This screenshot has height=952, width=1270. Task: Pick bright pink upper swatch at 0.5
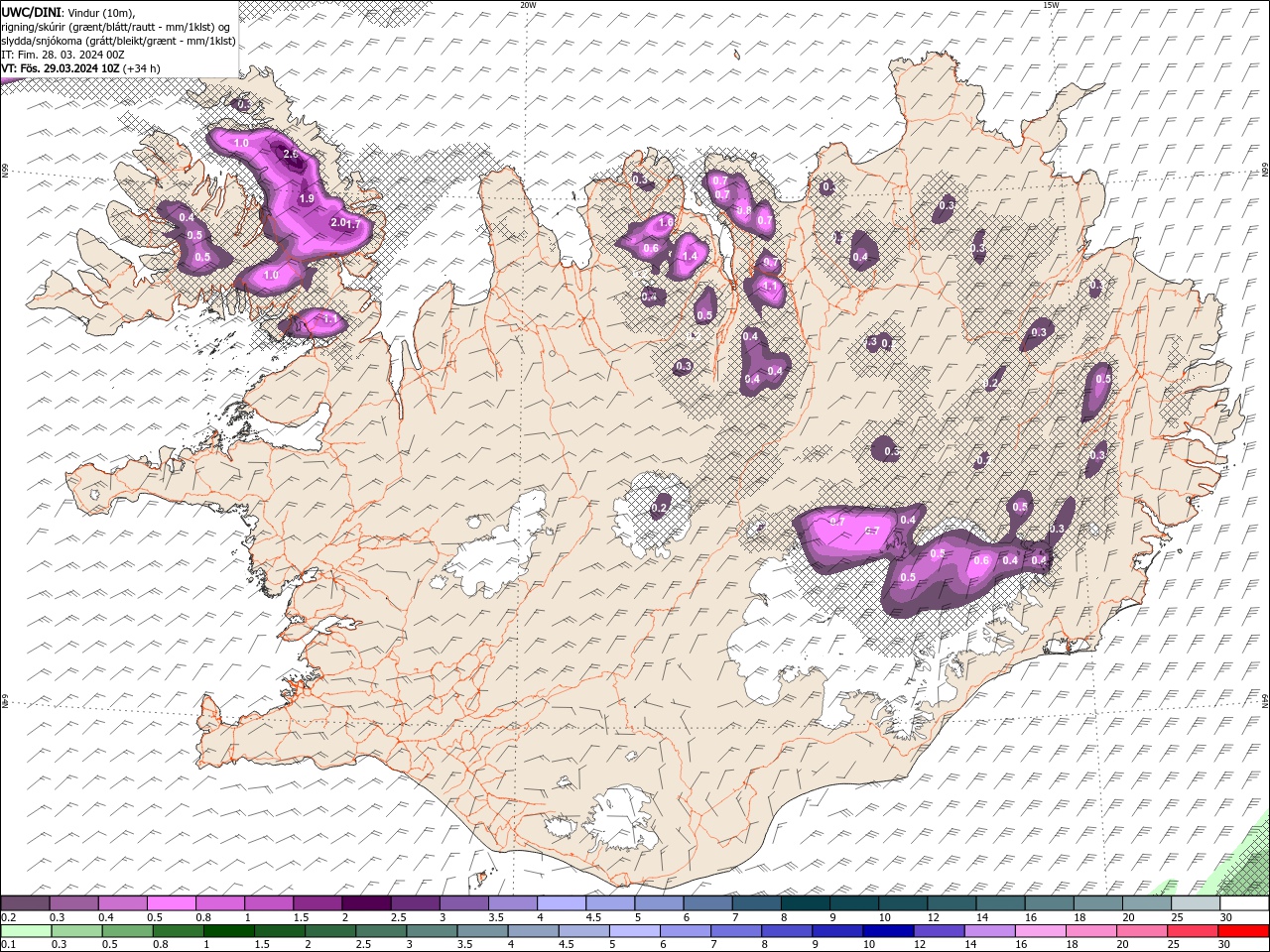point(171,903)
